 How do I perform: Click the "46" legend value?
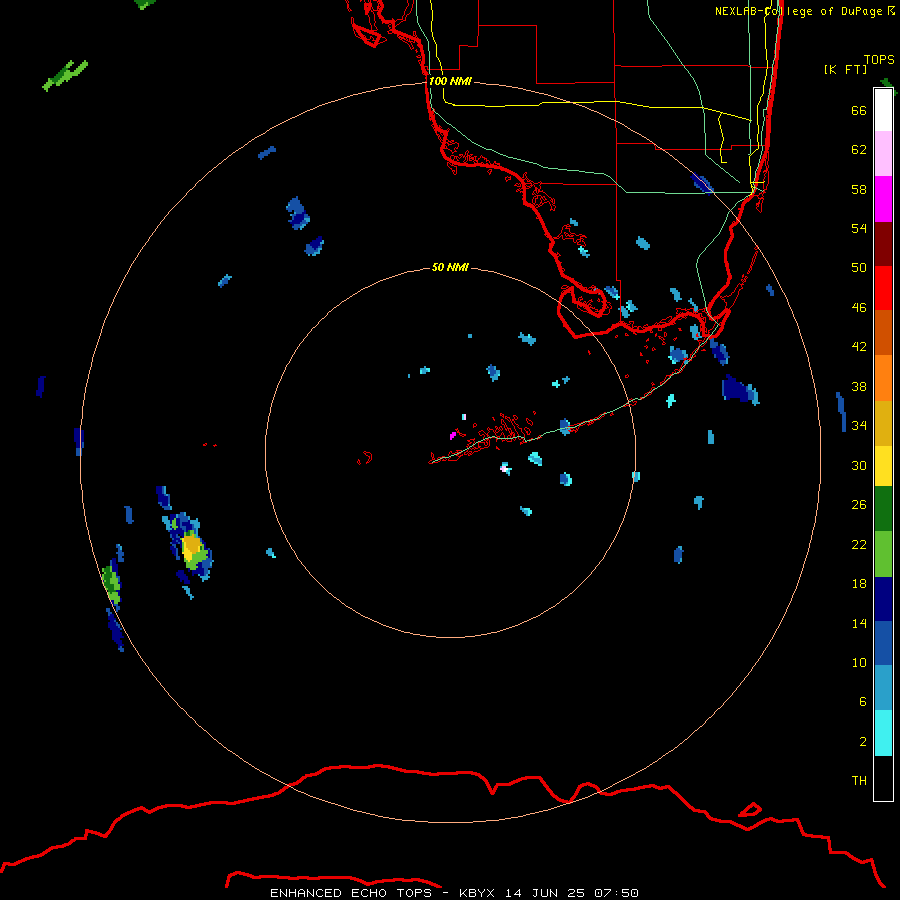tap(859, 308)
